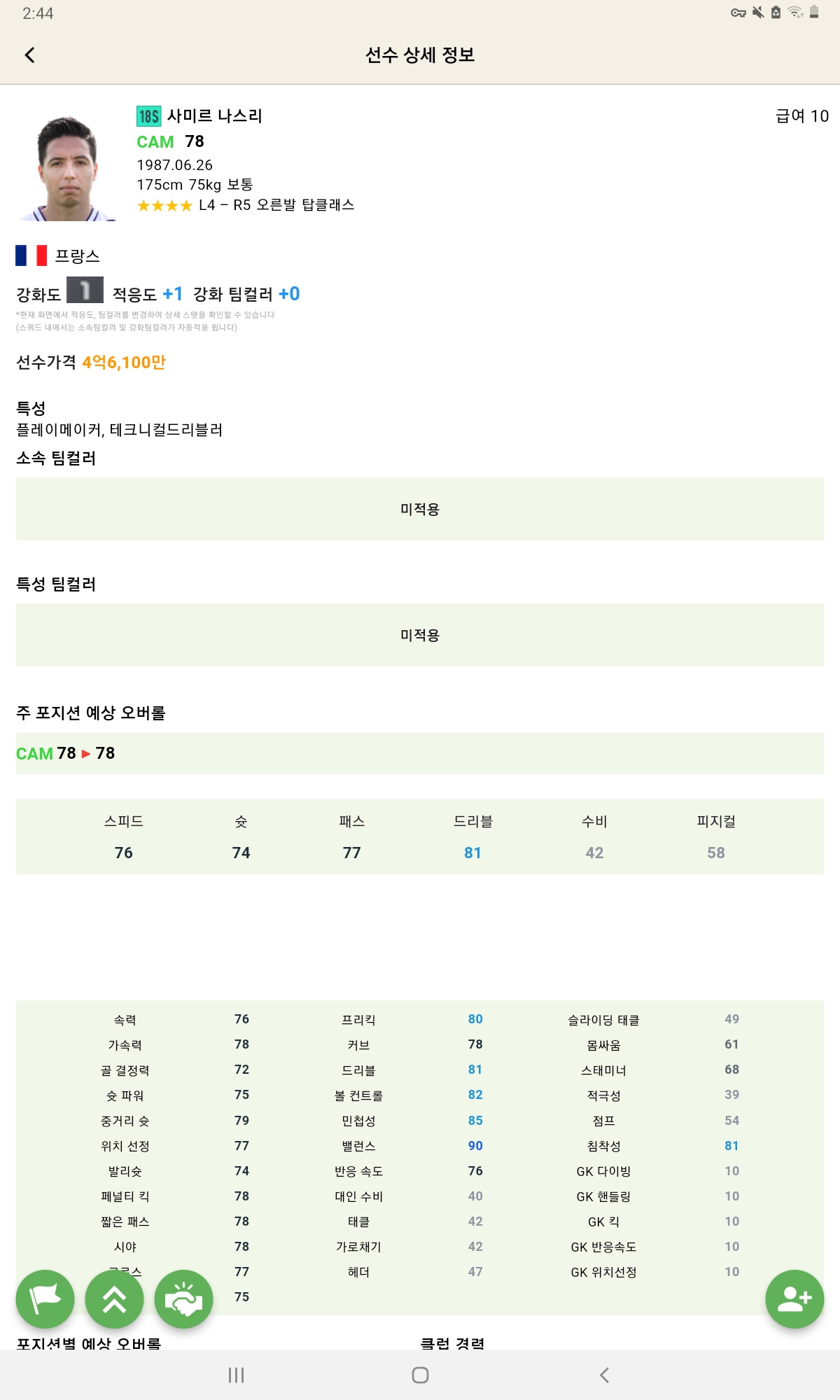Tap Android back navigation button
The height and width of the screenshot is (1400, 840).
point(604,1375)
